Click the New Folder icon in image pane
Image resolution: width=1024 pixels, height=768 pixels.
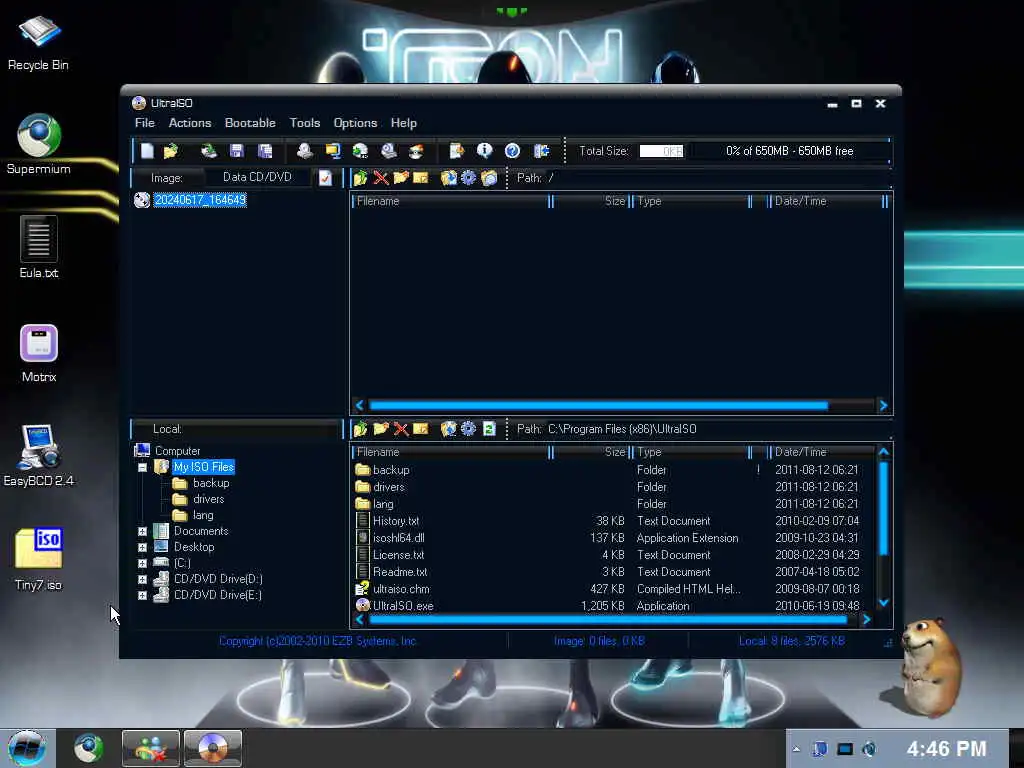click(x=401, y=178)
